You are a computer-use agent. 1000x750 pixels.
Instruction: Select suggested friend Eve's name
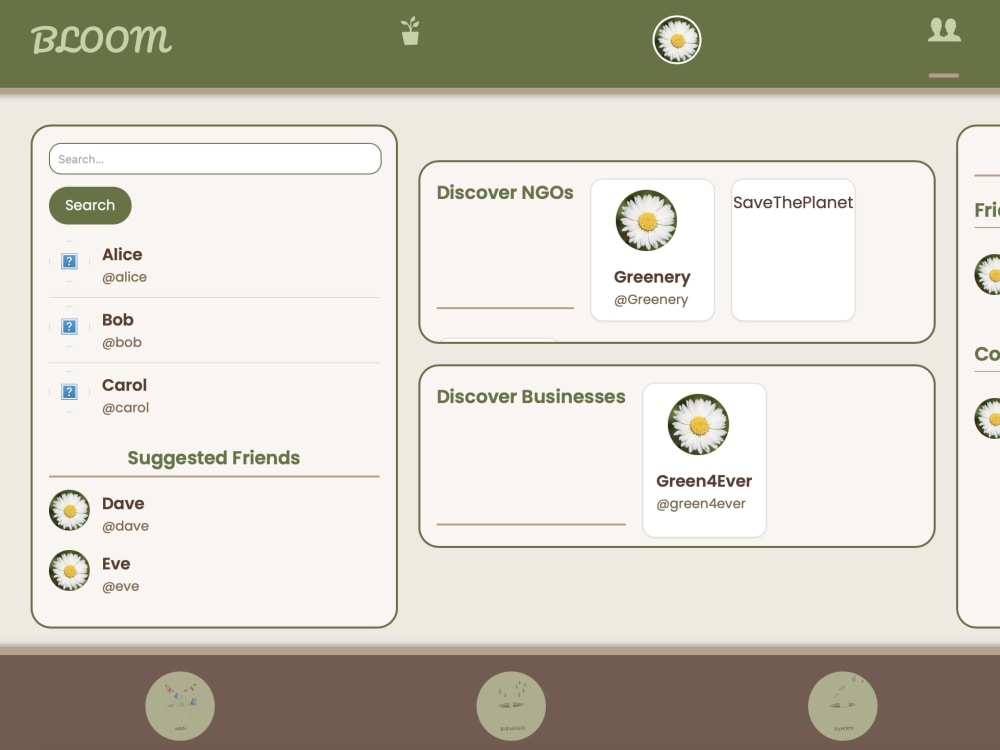(x=116, y=564)
